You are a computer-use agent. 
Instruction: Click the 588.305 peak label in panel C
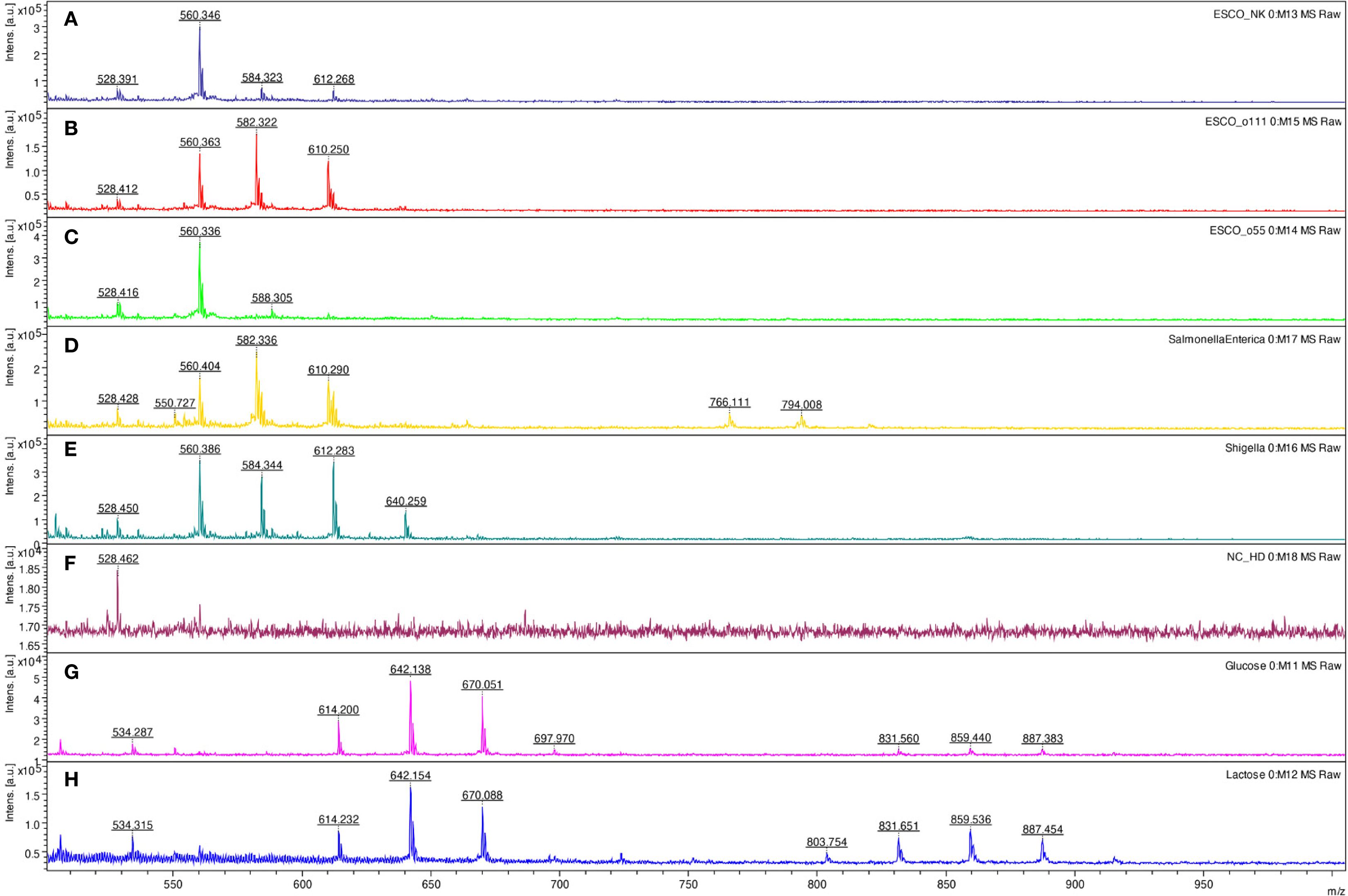(x=272, y=298)
